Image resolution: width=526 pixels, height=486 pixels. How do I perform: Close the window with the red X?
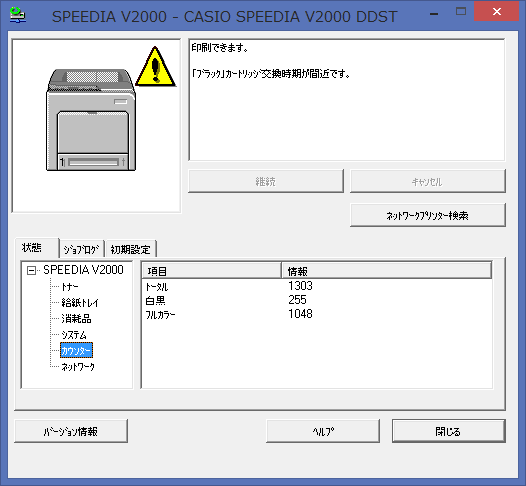pos(496,11)
